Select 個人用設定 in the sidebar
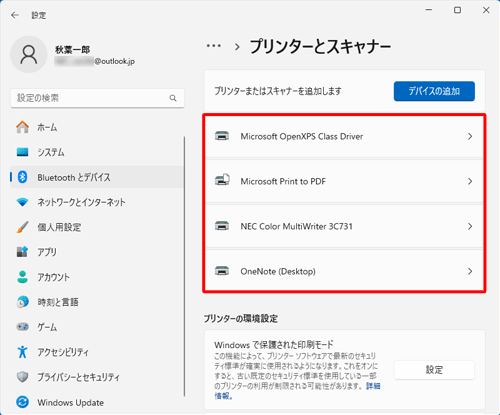 point(97,227)
